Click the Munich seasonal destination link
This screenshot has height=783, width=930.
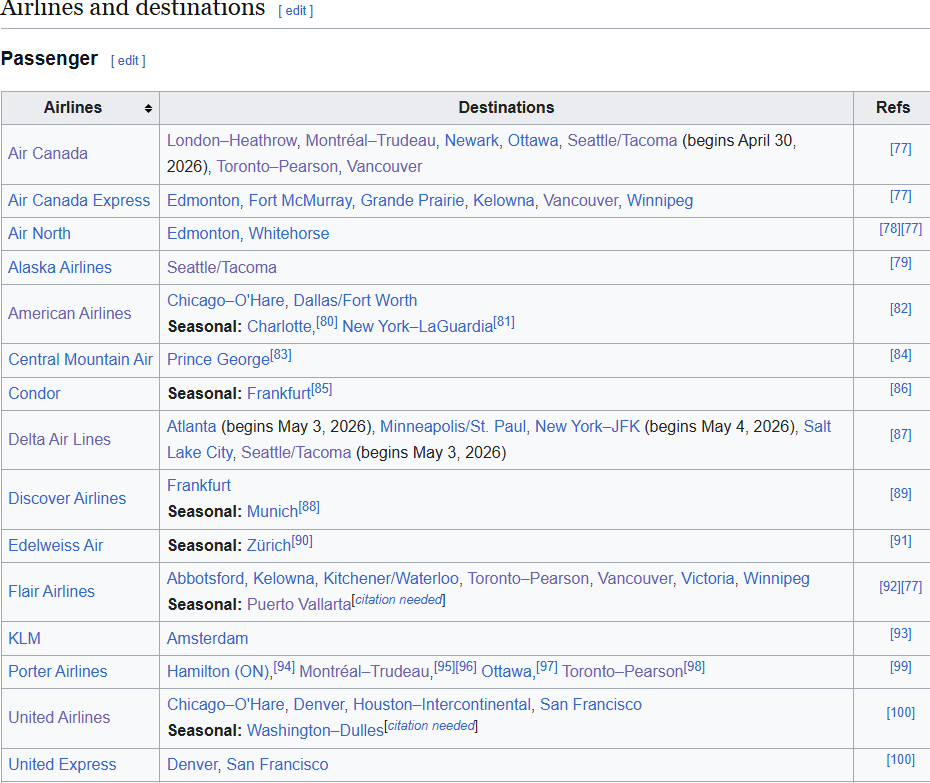click(272, 511)
